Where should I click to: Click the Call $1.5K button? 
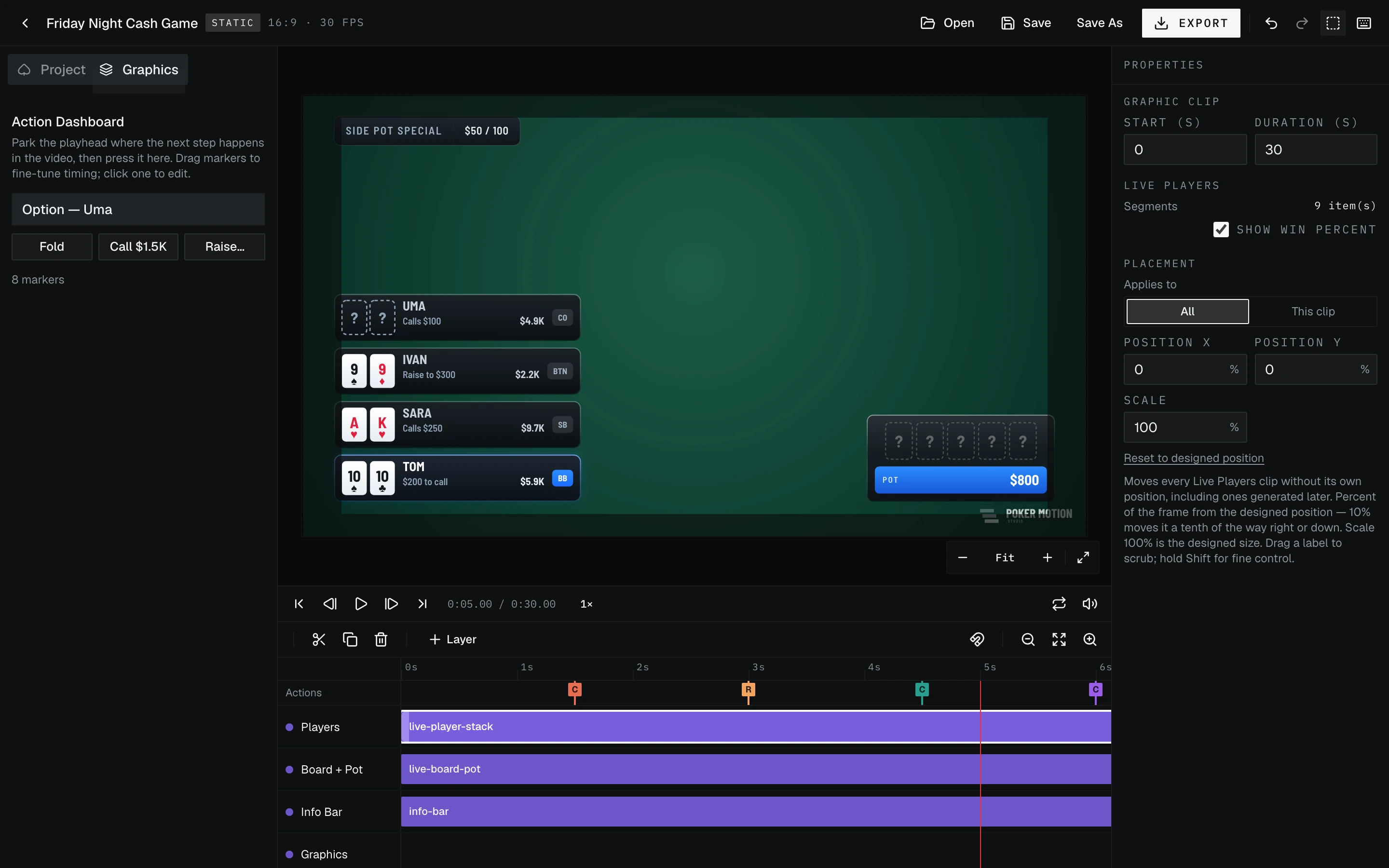point(138,247)
